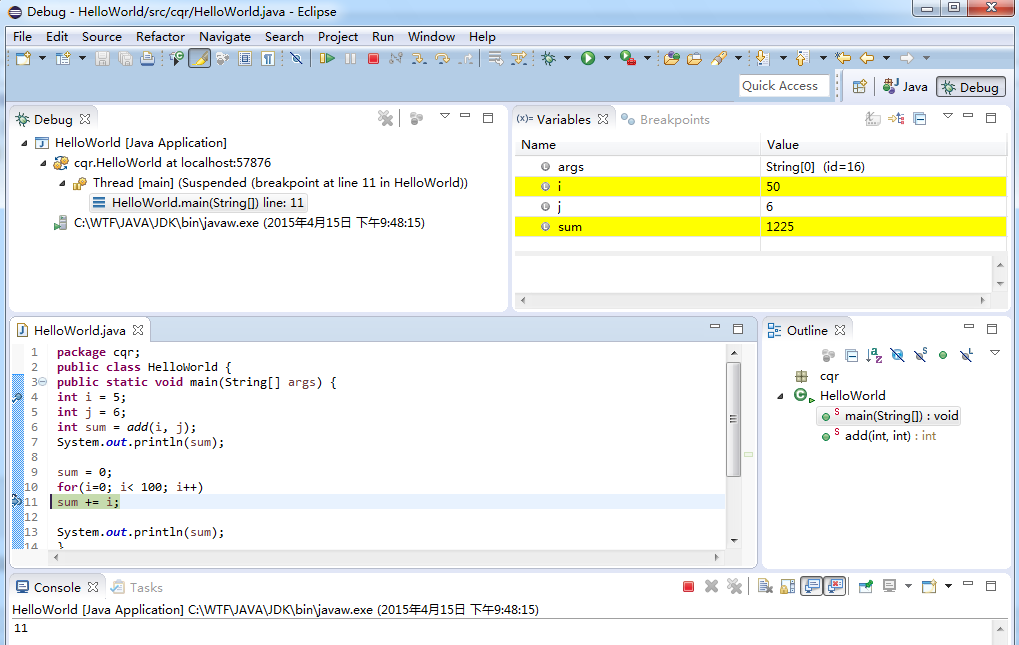Click Debug perspective button
The width and height of the screenshot is (1019, 645).
tap(971, 86)
